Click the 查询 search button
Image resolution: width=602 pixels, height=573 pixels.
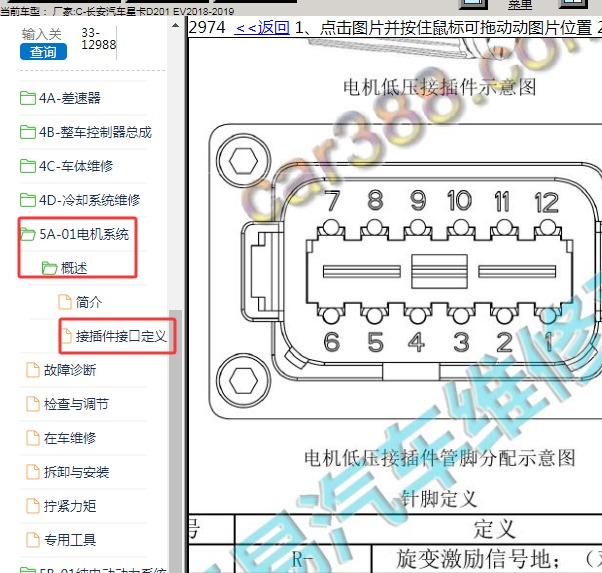43,52
